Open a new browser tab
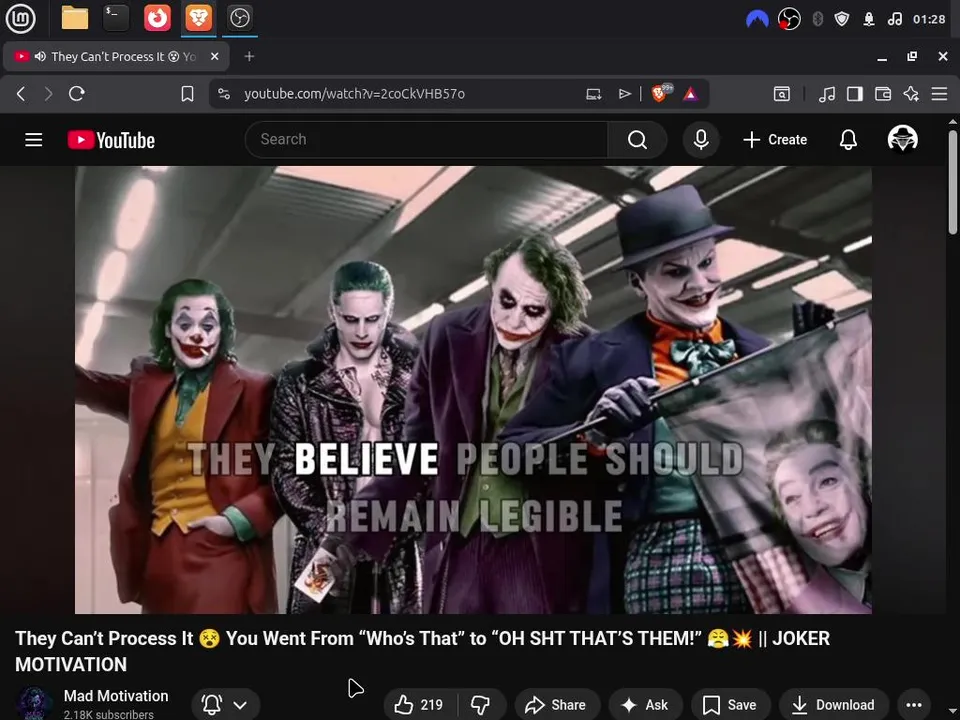The height and width of the screenshot is (720, 960). point(249,56)
